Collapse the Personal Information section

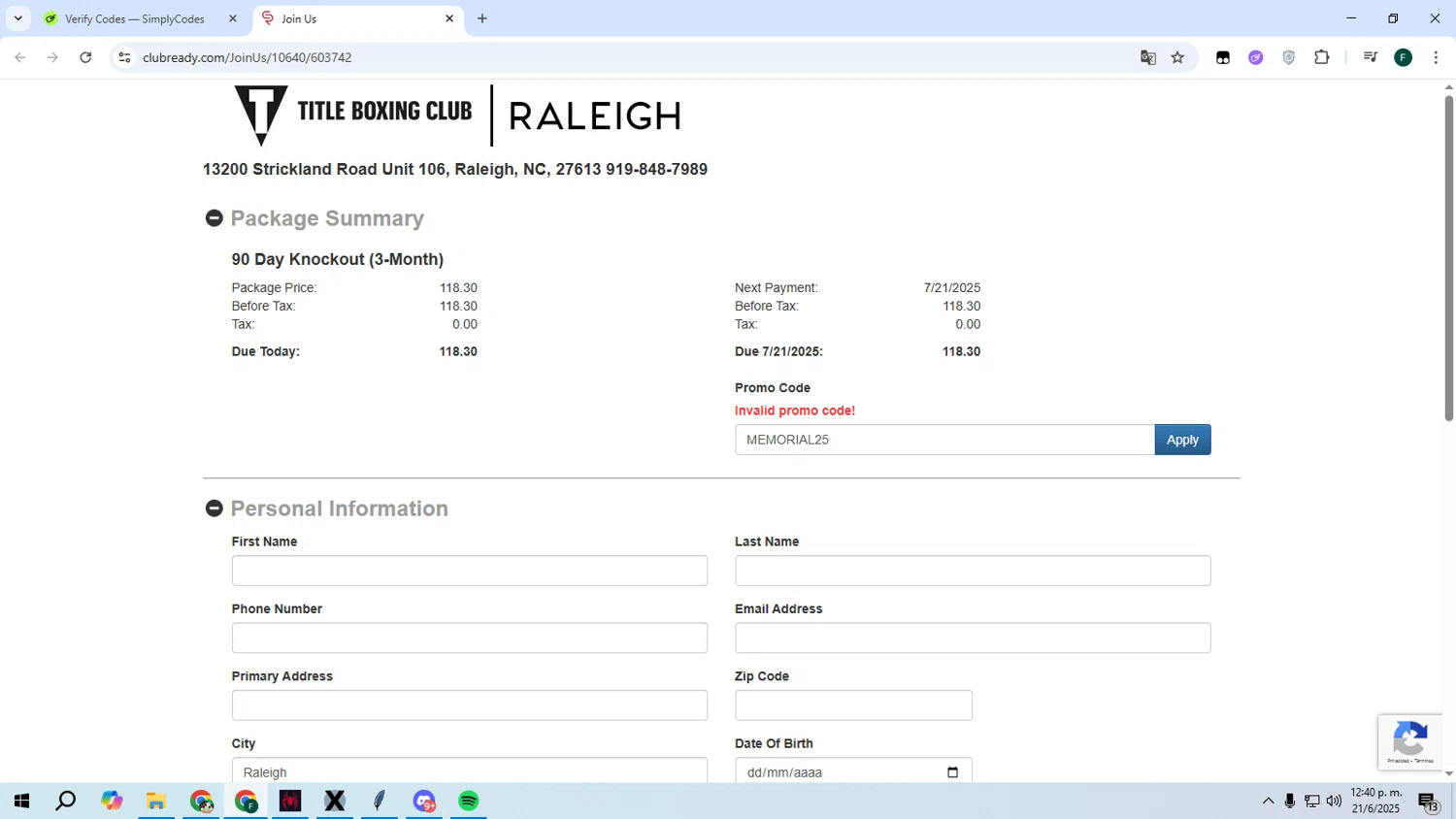pyautogui.click(x=215, y=508)
